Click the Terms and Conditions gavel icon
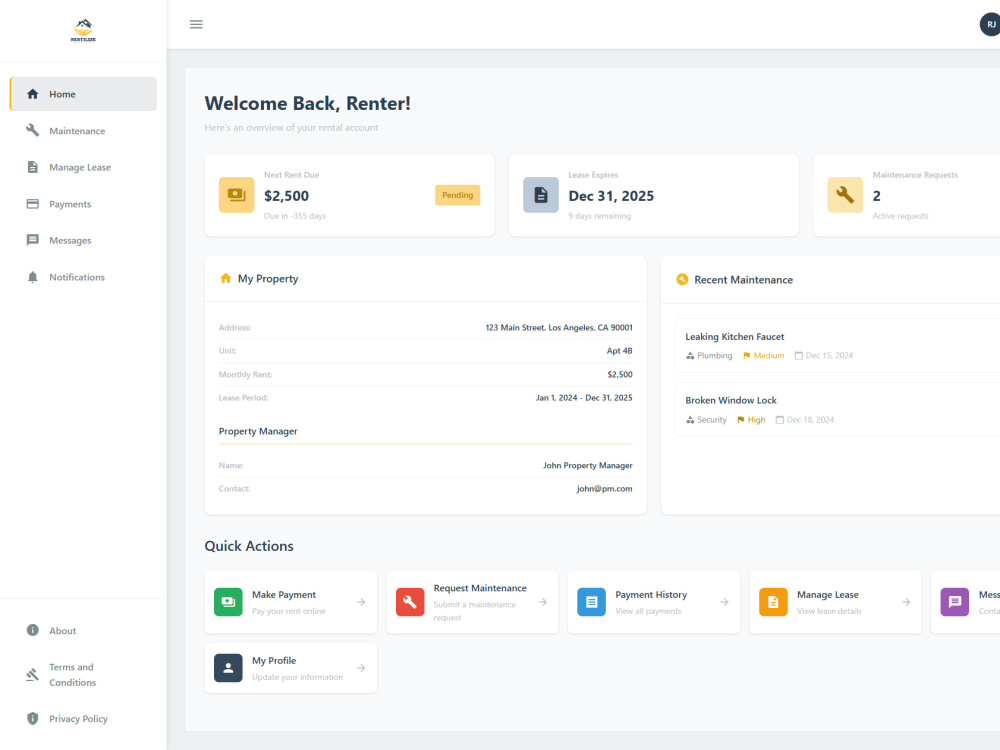 click(x=33, y=675)
